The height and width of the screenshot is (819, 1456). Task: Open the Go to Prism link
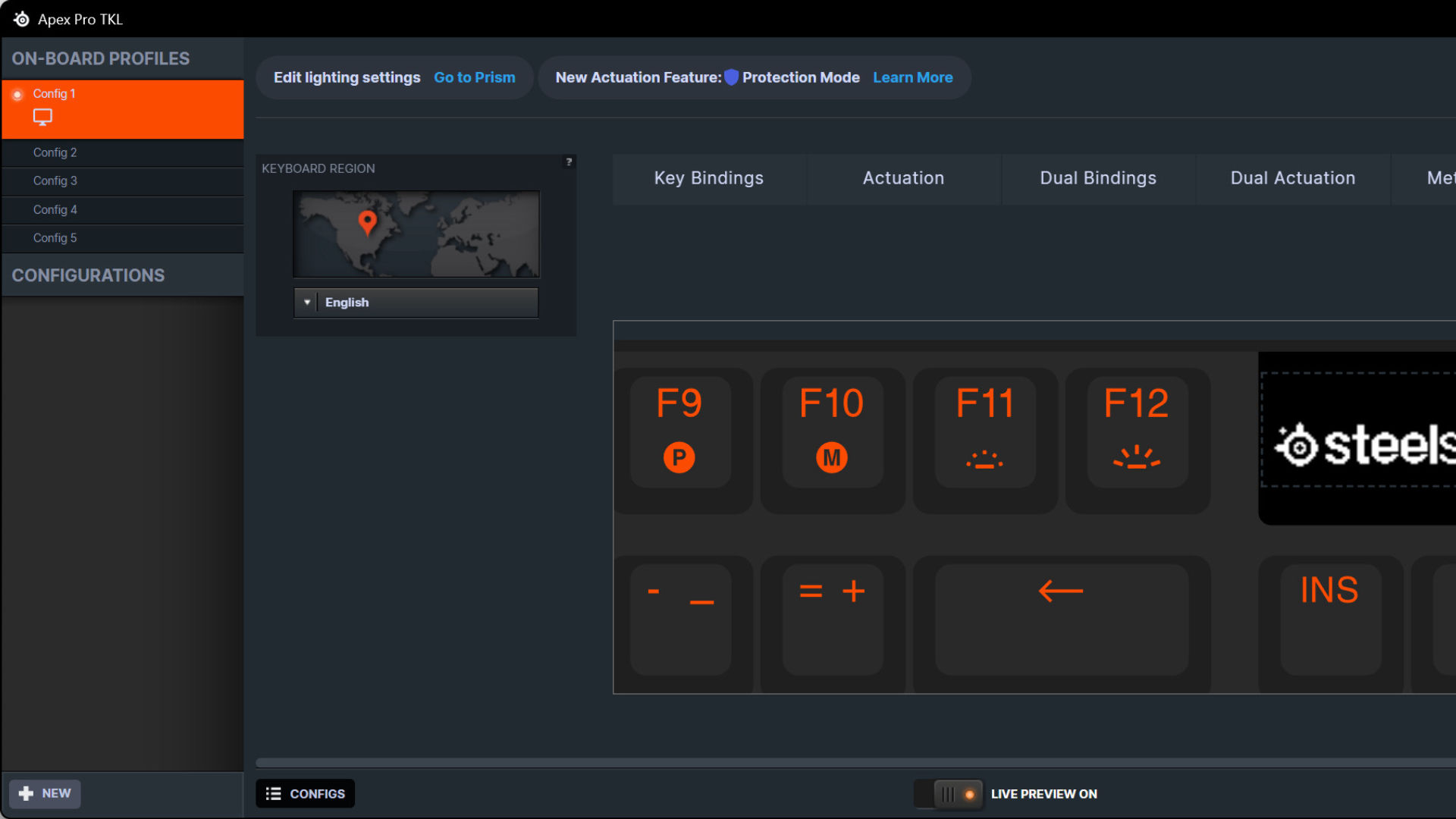click(x=475, y=78)
